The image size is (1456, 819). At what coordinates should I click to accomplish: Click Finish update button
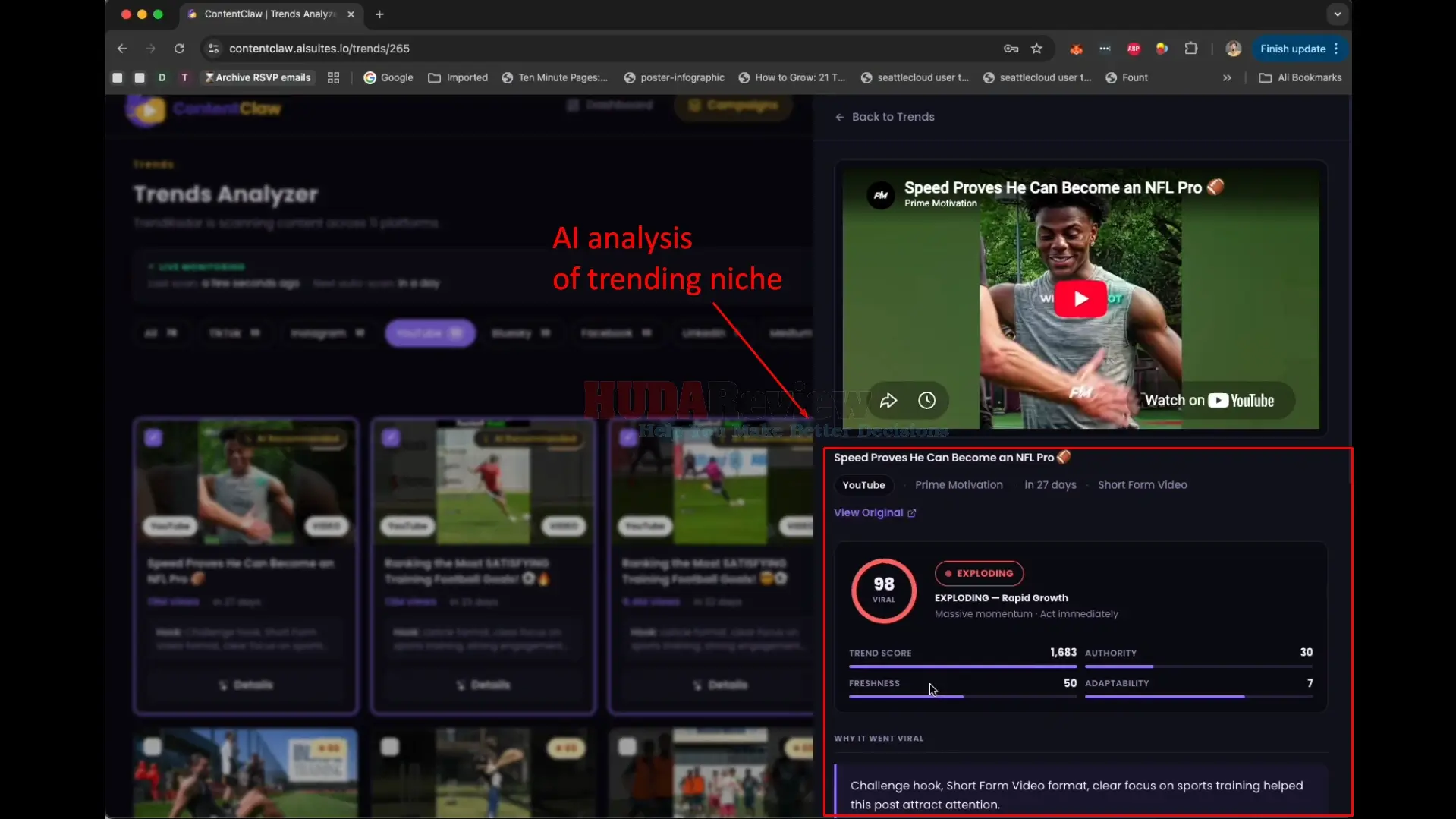point(1293,49)
